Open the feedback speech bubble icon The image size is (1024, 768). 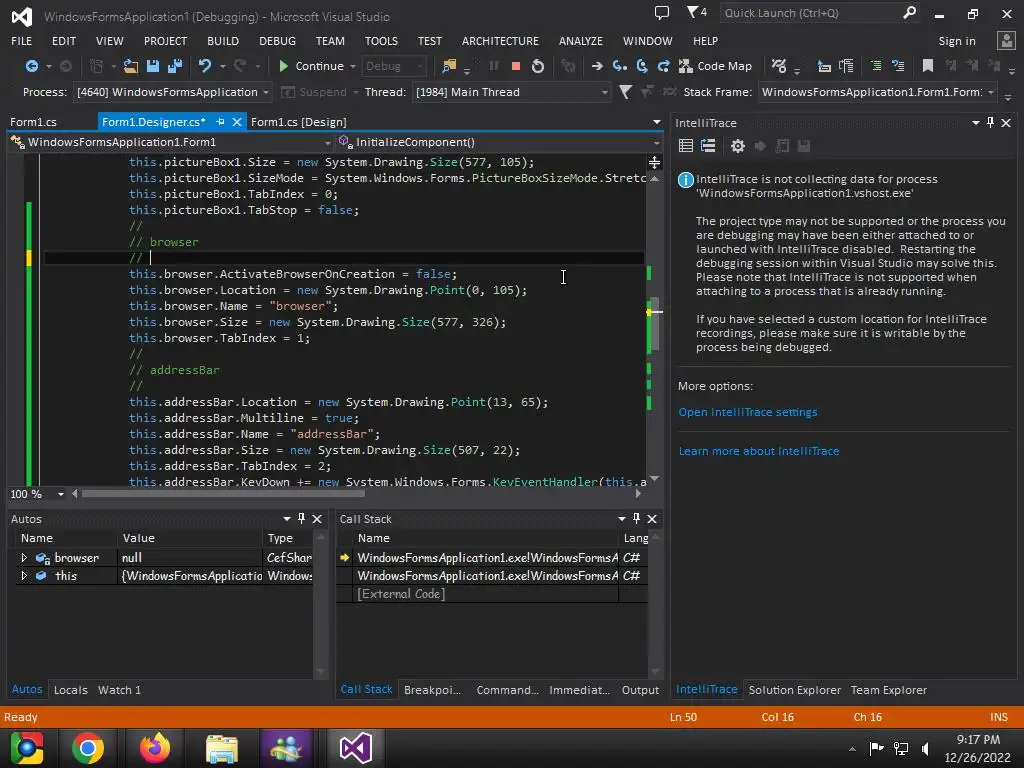pyautogui.click(x=662, y=12)
